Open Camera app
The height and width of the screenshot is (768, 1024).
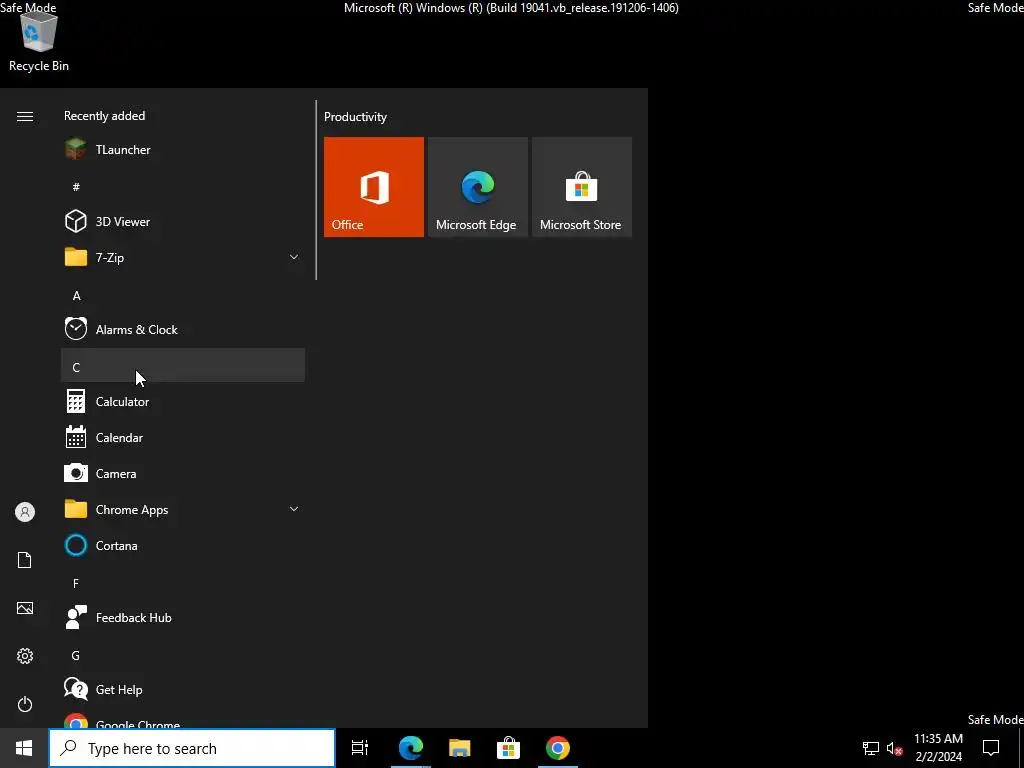click(x=183, y=473)
